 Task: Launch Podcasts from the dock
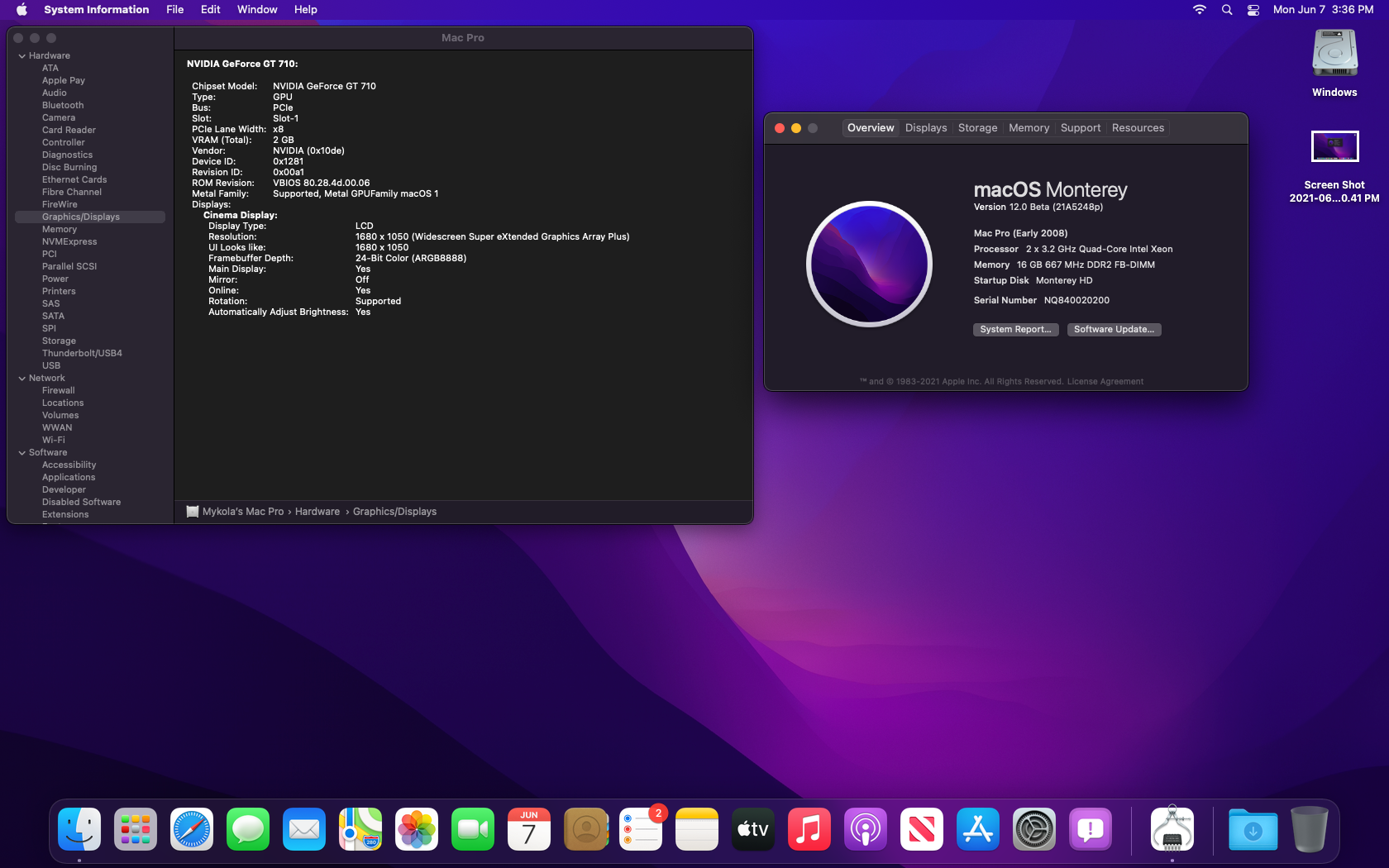pos(865,829)
